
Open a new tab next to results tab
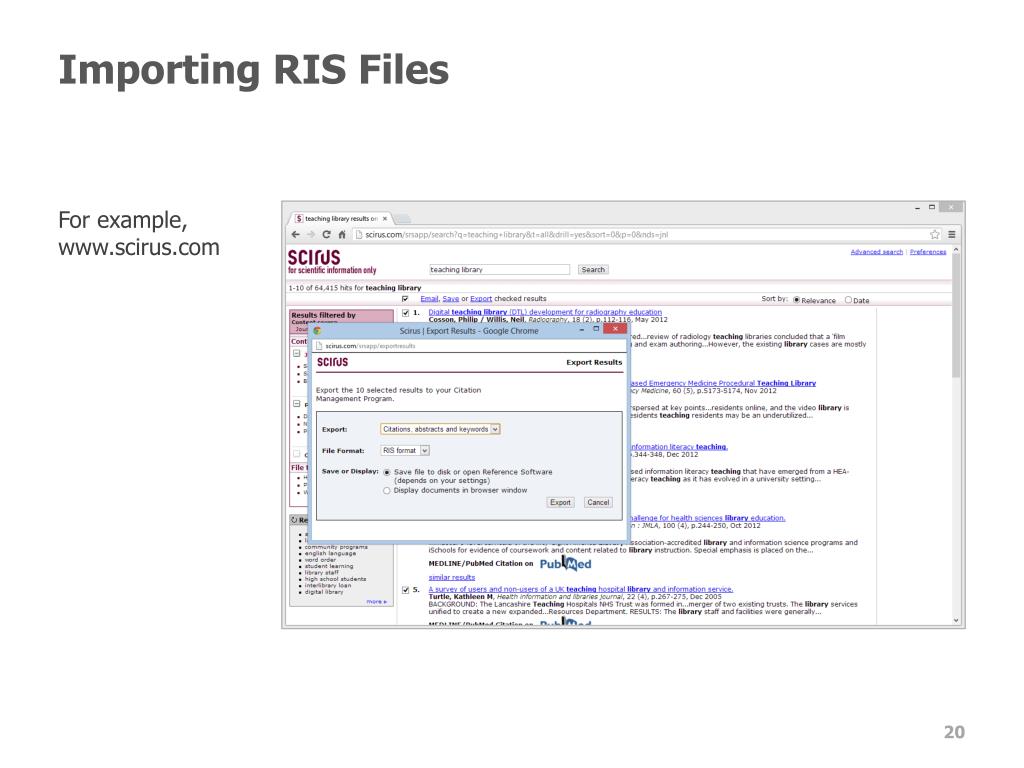[402, 219]
